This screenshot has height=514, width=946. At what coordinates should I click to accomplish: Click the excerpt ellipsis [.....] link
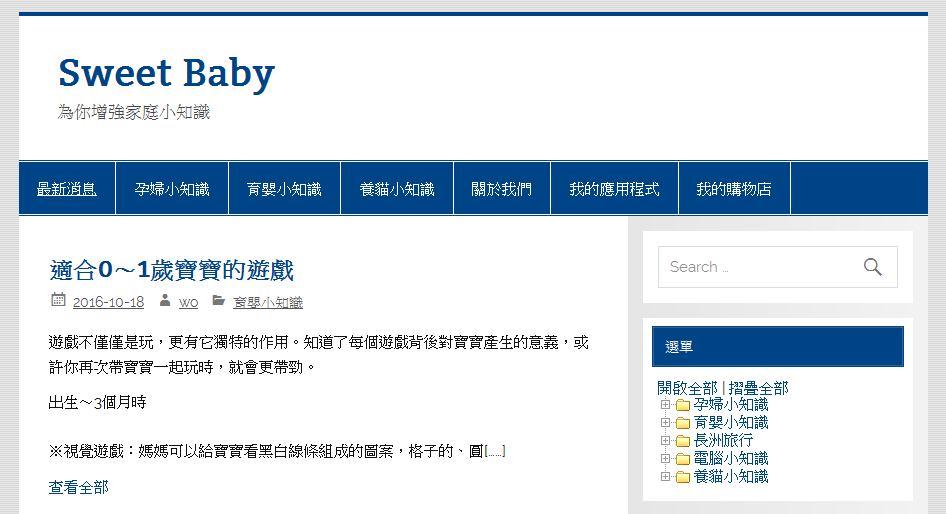point(495,451)
